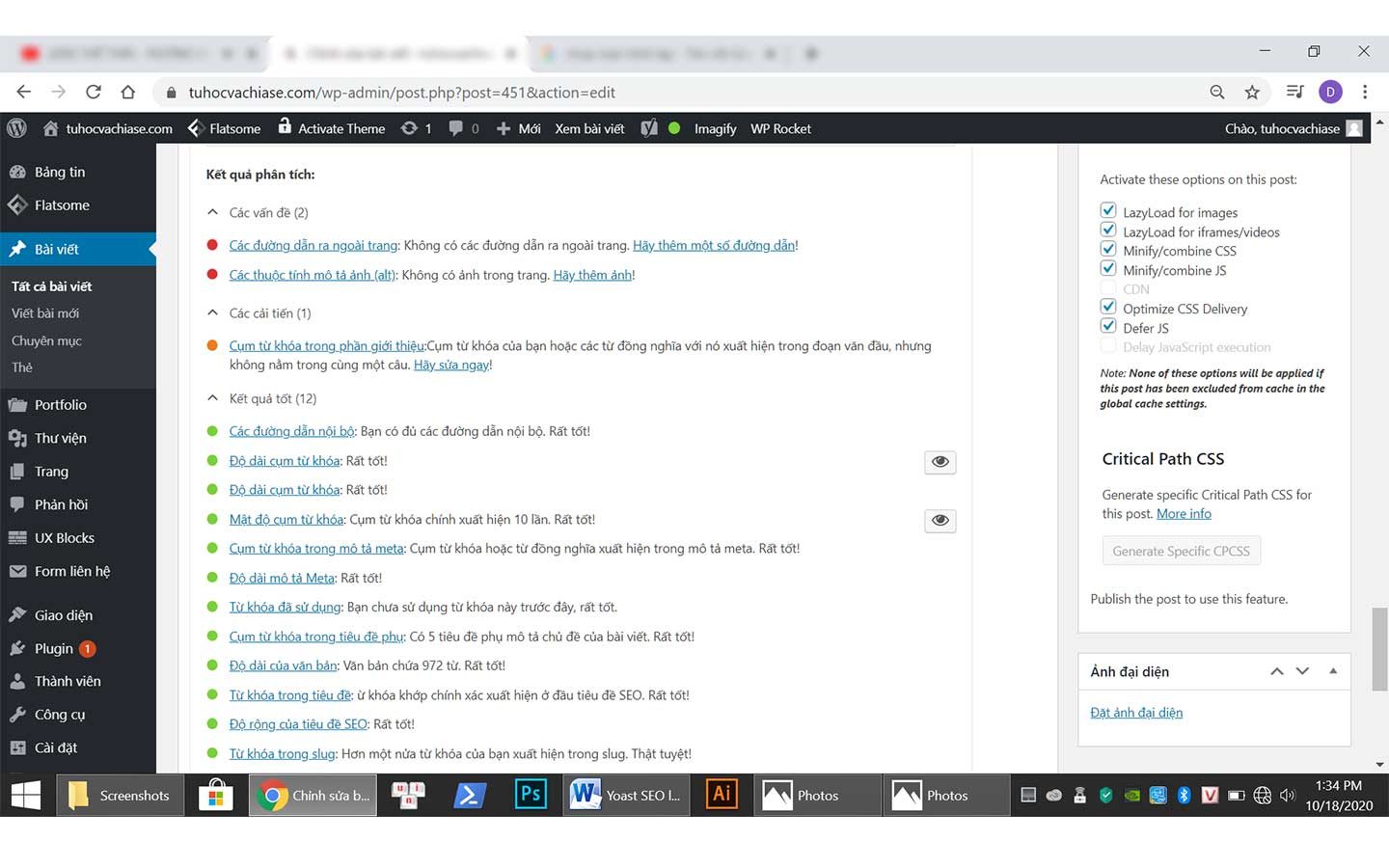
Task: Reload the page using browser refresh icon
Action: (x=94, y=93)
